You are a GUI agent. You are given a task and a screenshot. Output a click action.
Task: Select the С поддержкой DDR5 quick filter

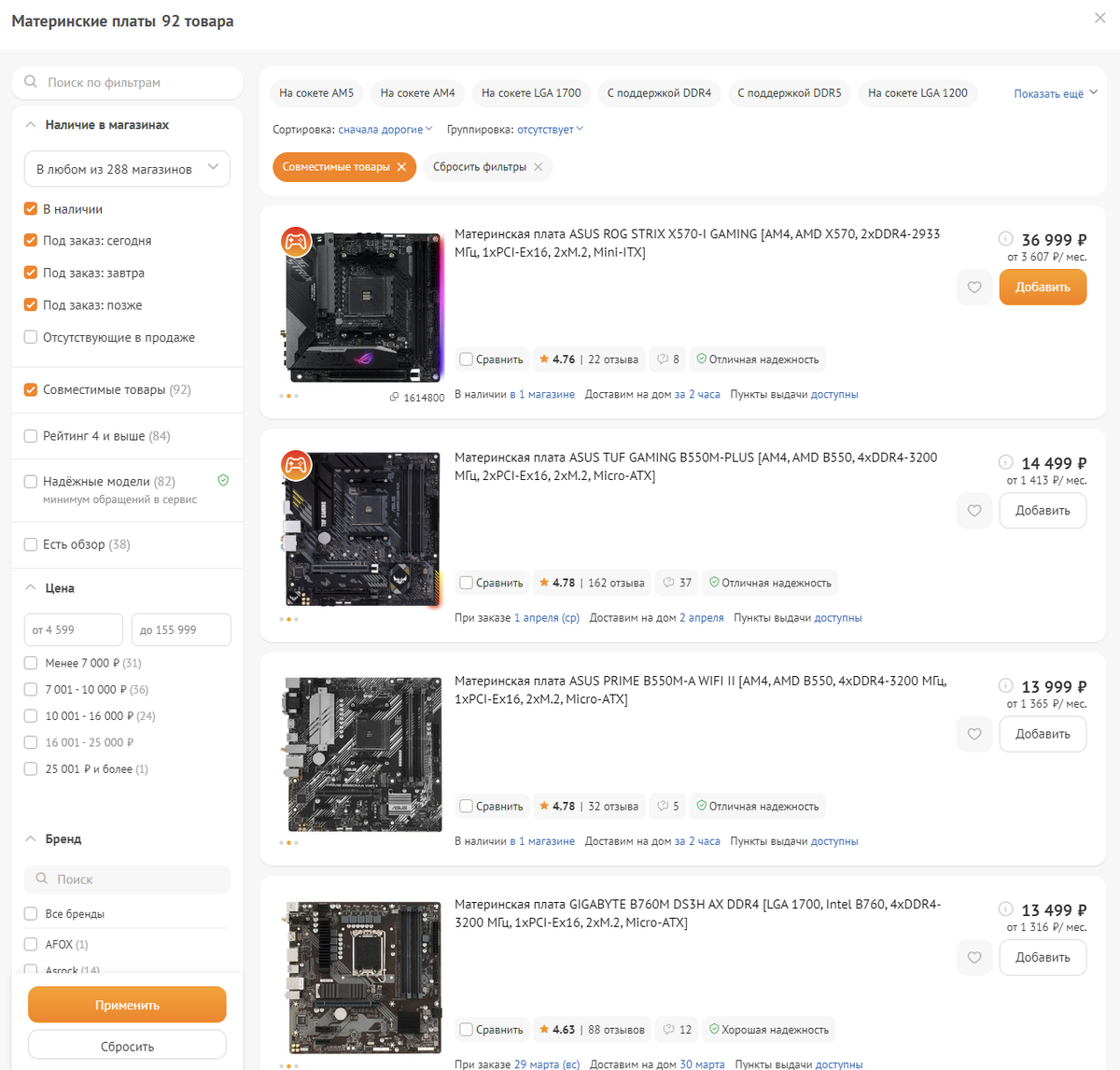coord(790,93)
